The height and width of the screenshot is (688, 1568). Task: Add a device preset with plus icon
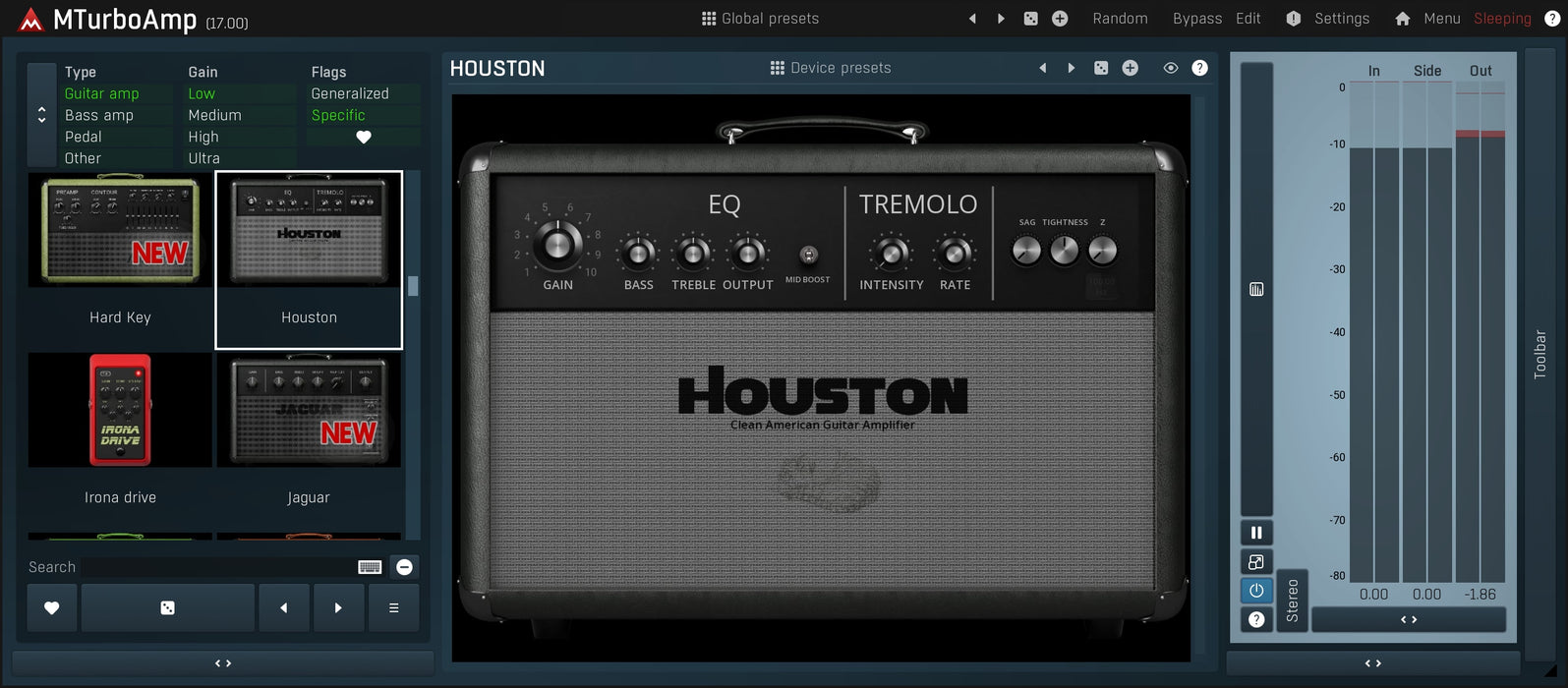pos(1131,68)
